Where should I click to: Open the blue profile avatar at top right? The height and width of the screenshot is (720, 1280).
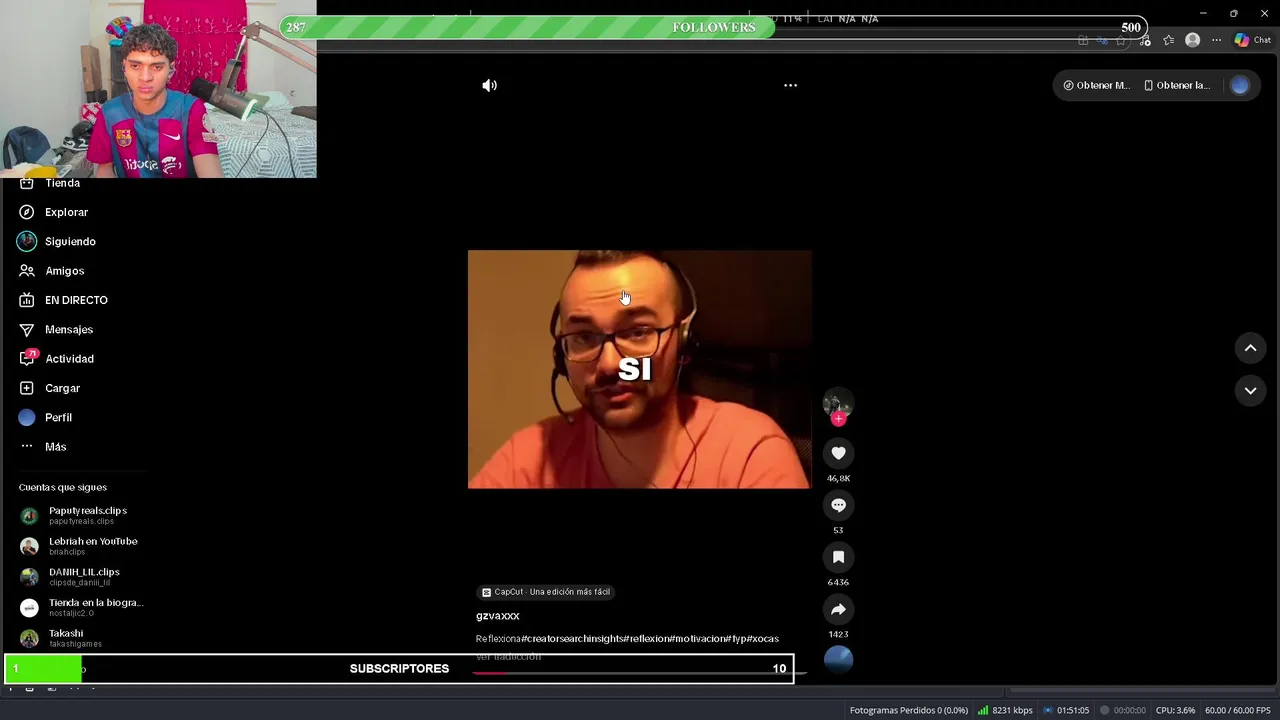pyautogui.click(x=1240, y=85)
